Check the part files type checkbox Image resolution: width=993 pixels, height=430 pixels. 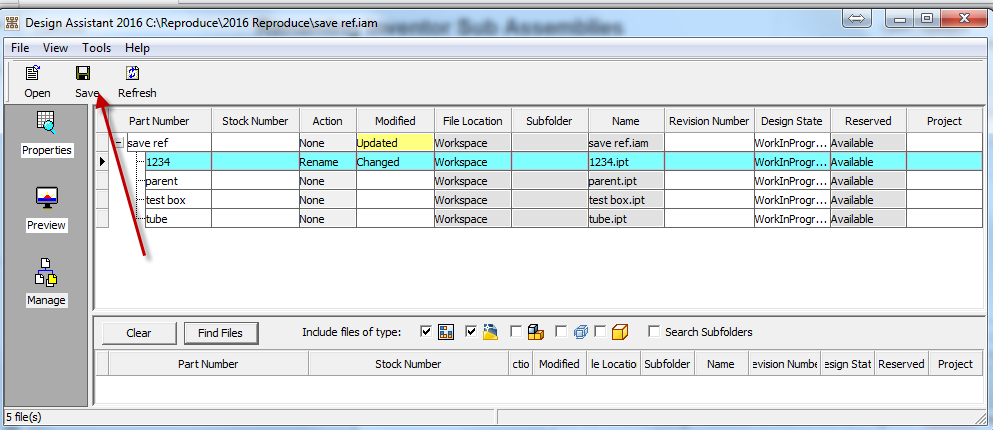pos(601,331)
